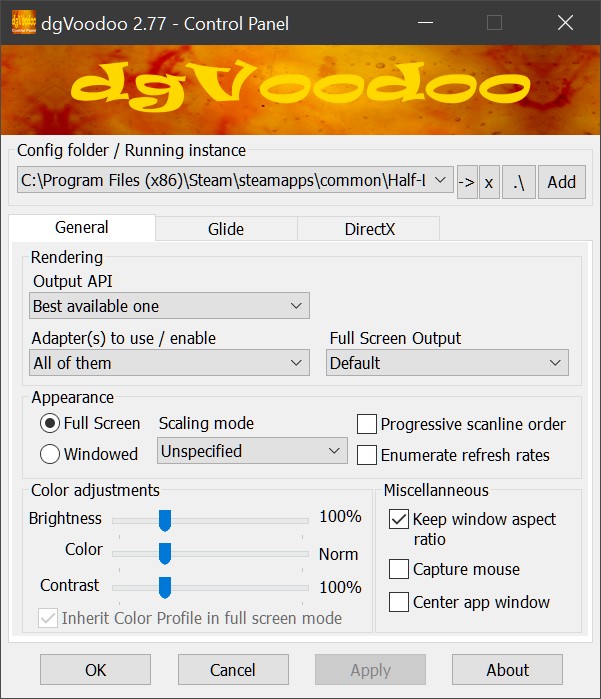Open the Output API dropdown
The image size is (601, 699).
[x=169, y=306]
